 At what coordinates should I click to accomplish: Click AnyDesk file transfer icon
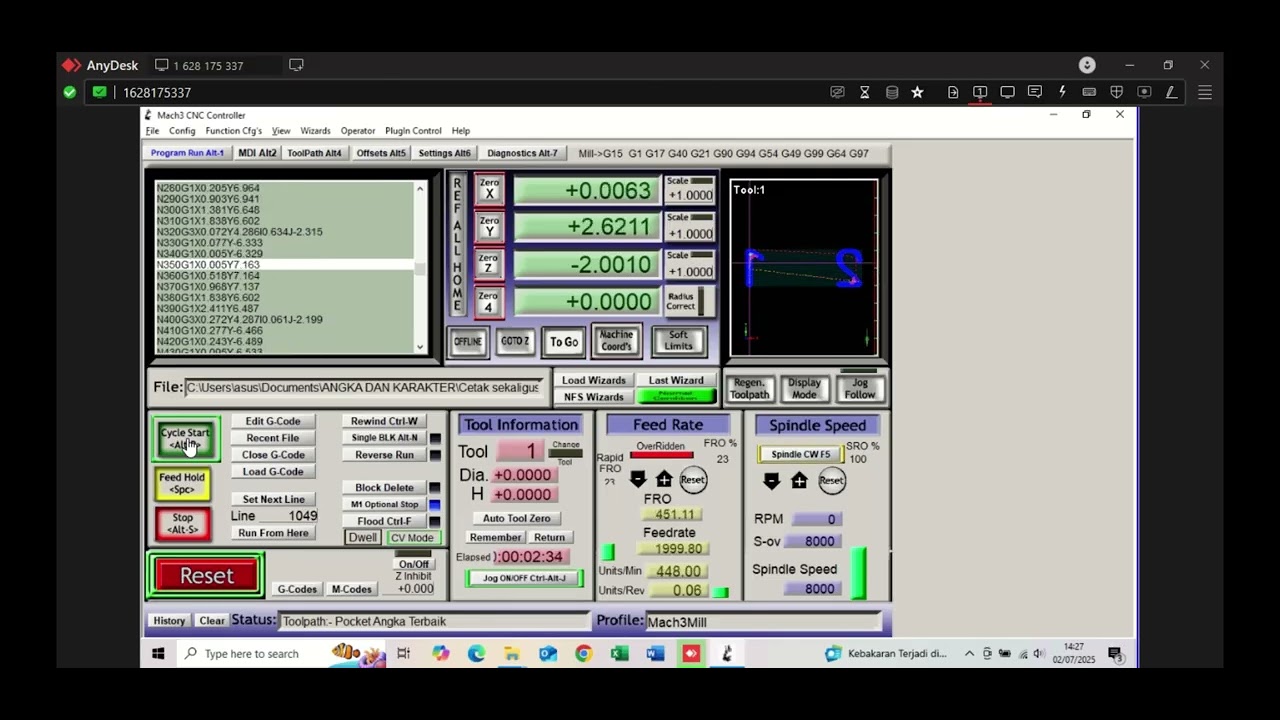point(953,92)
